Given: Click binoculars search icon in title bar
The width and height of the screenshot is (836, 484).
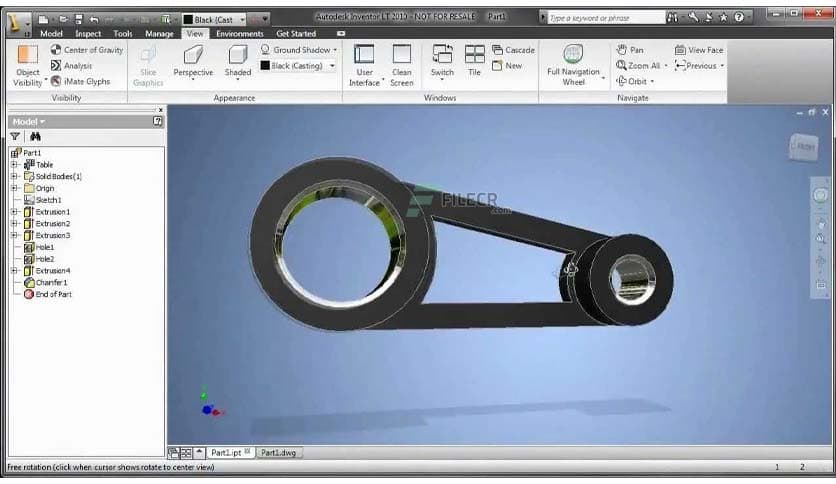Looking at the screenshot, I should click(673, 18).
